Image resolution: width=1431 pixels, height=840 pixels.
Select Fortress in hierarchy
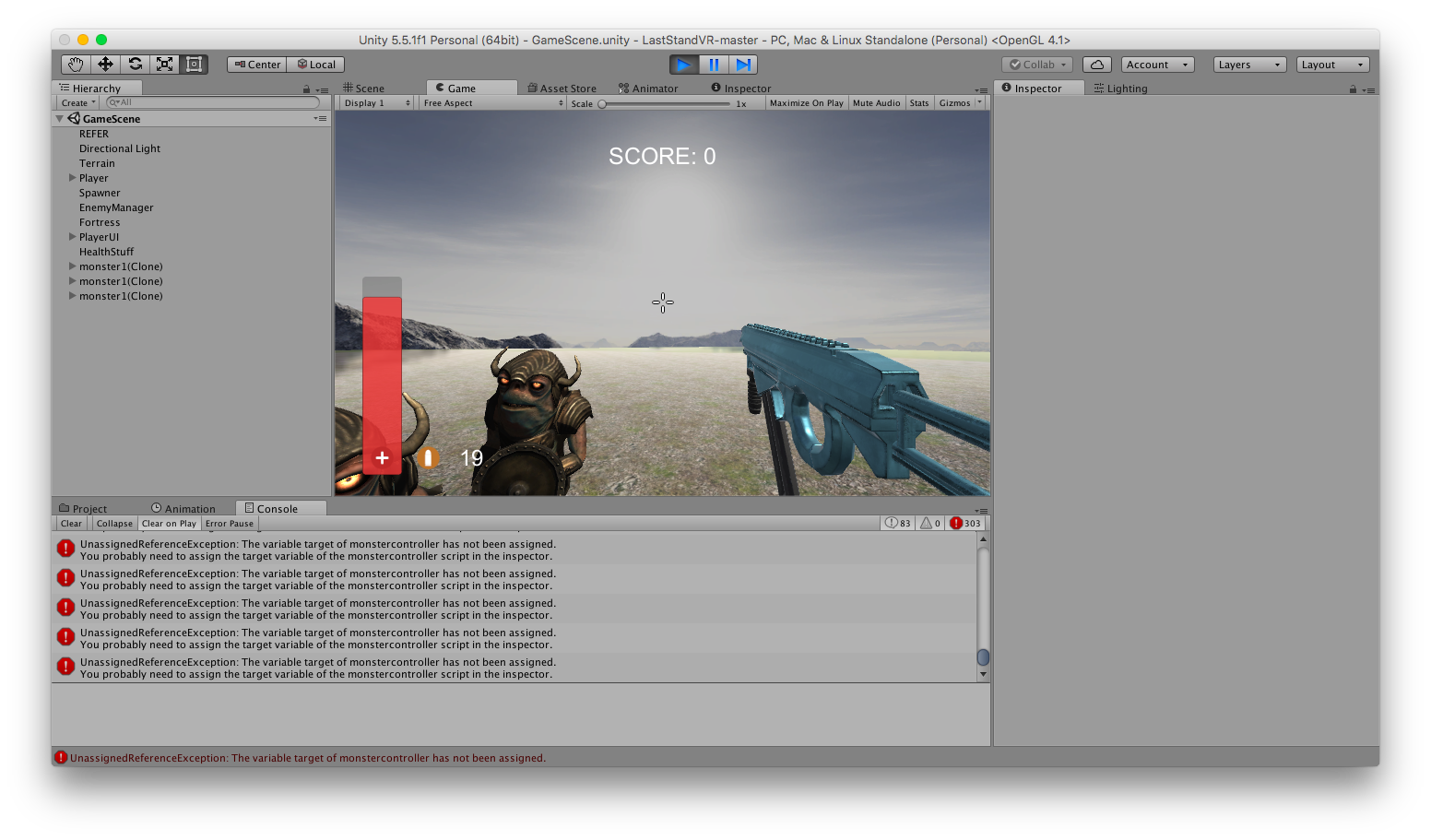click(100, 222)
